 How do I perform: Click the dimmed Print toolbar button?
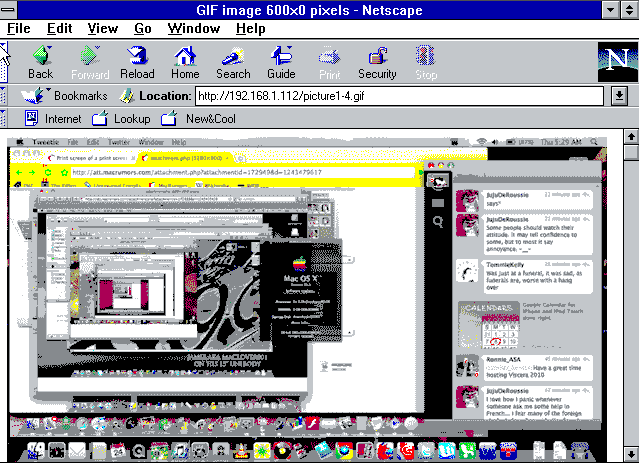(x=330, y=62)
